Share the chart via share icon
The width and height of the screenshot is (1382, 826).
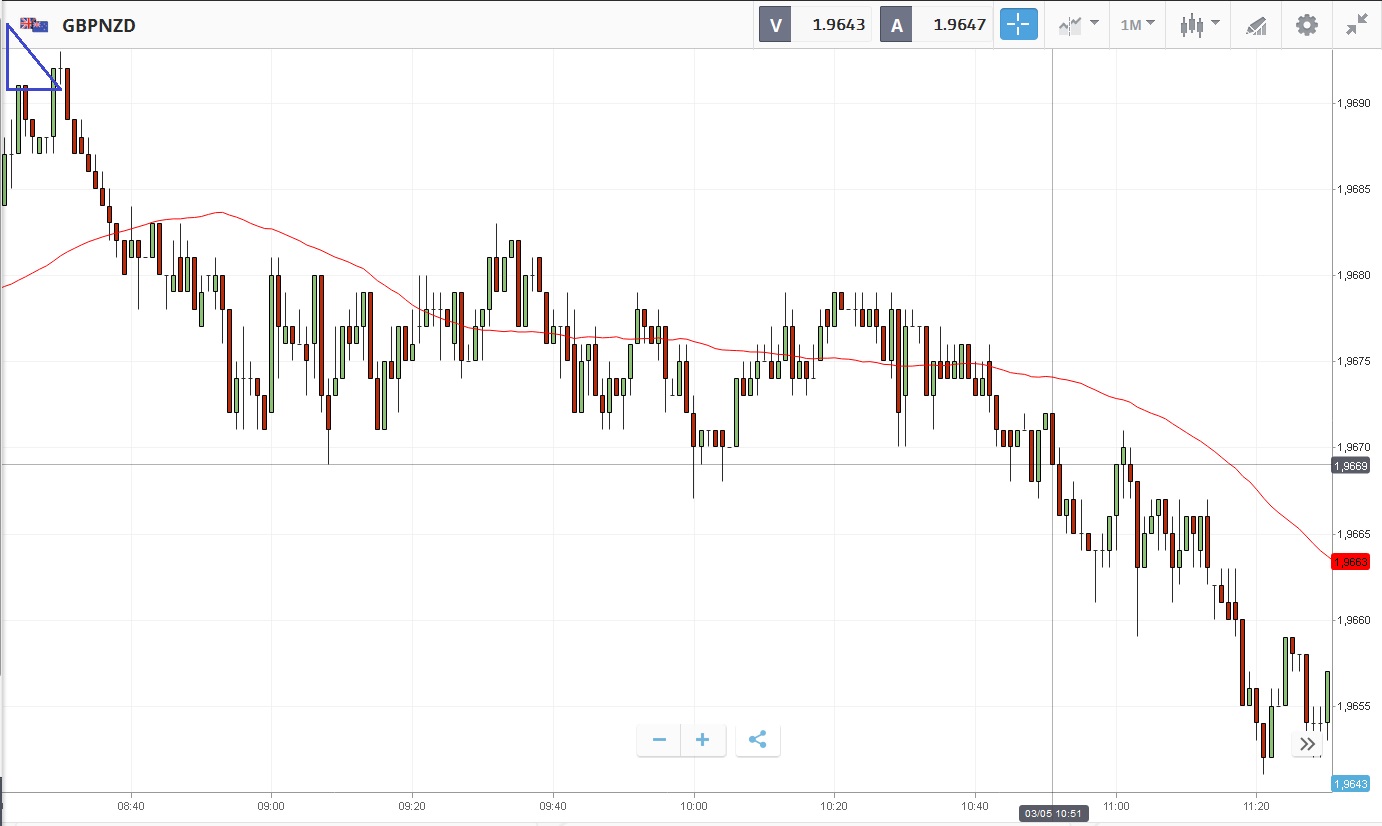[757, 740]
